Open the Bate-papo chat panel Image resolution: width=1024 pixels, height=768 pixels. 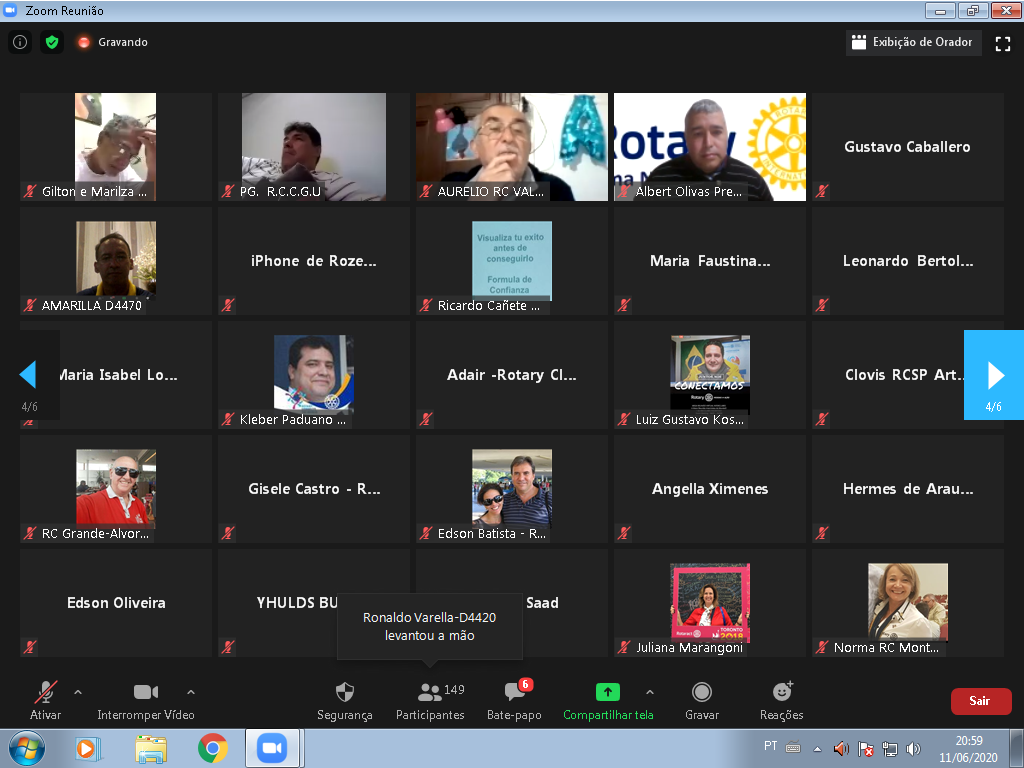[514, 700]
